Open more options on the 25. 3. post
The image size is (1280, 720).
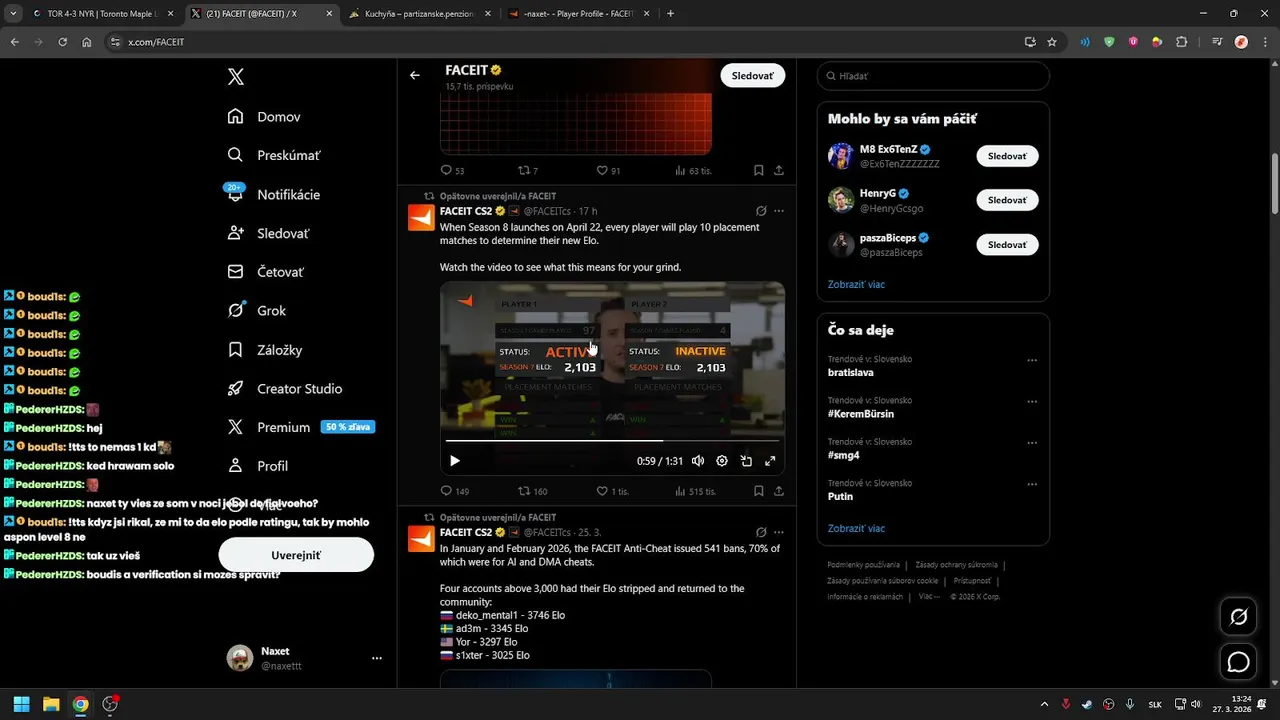[x=779, y=532]
